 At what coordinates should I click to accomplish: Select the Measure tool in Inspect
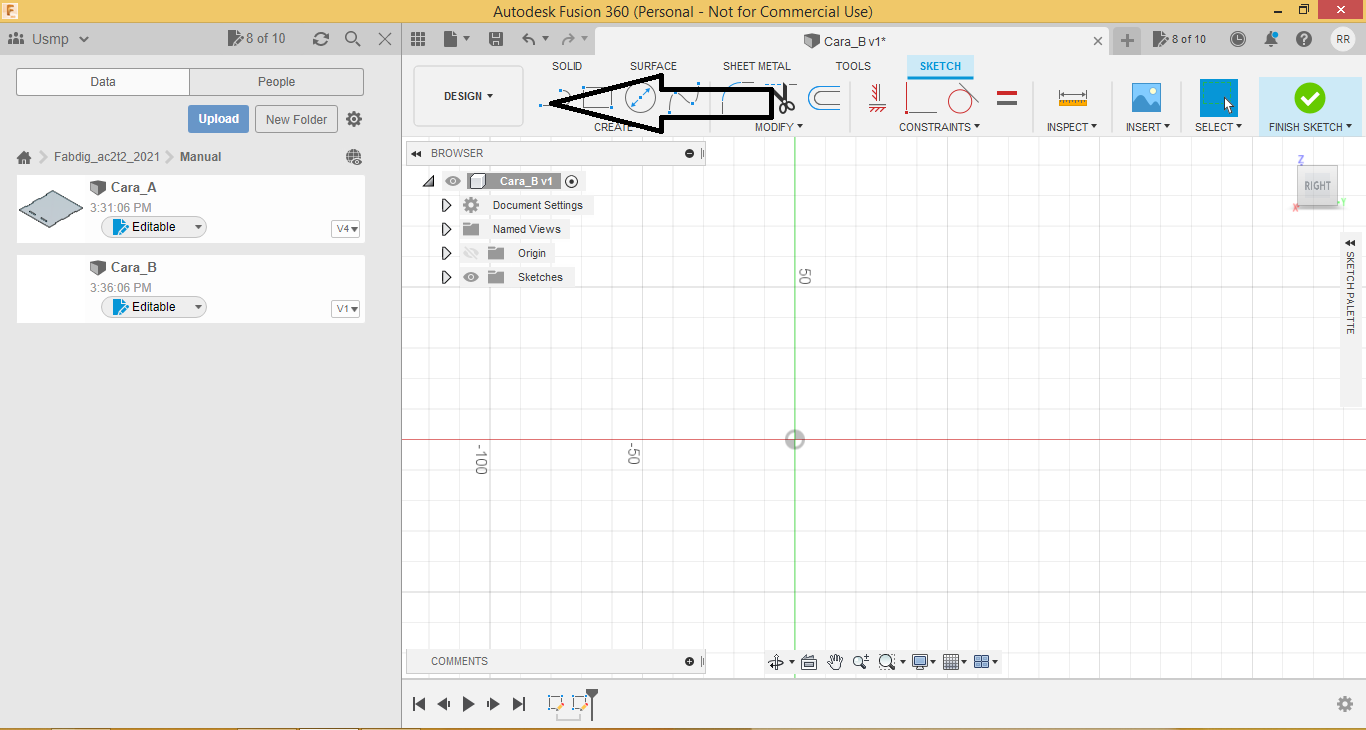pyautogui.click(x=1072, y=98)
